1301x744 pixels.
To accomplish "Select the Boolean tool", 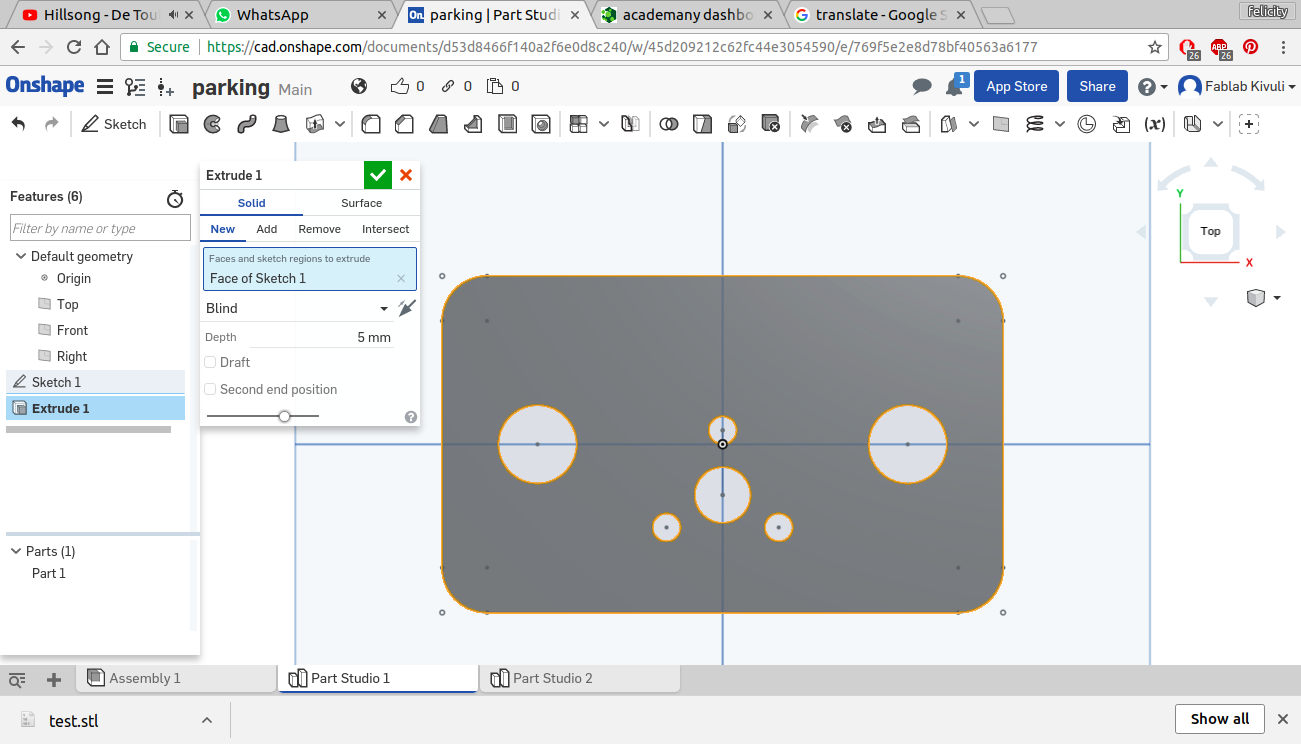I will click(669, 124).
